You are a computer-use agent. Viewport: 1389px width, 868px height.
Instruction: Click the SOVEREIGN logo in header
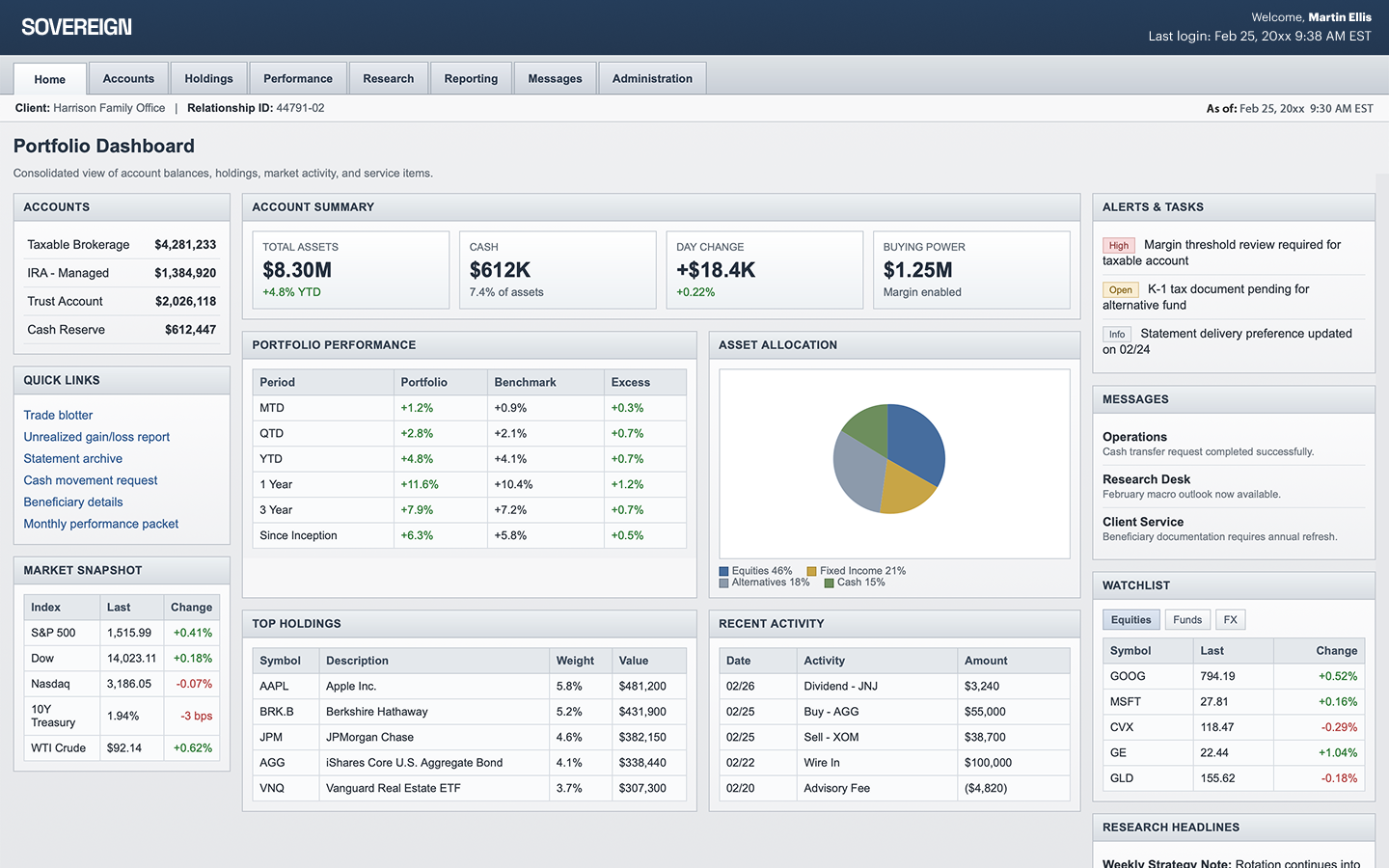point(76,27)
